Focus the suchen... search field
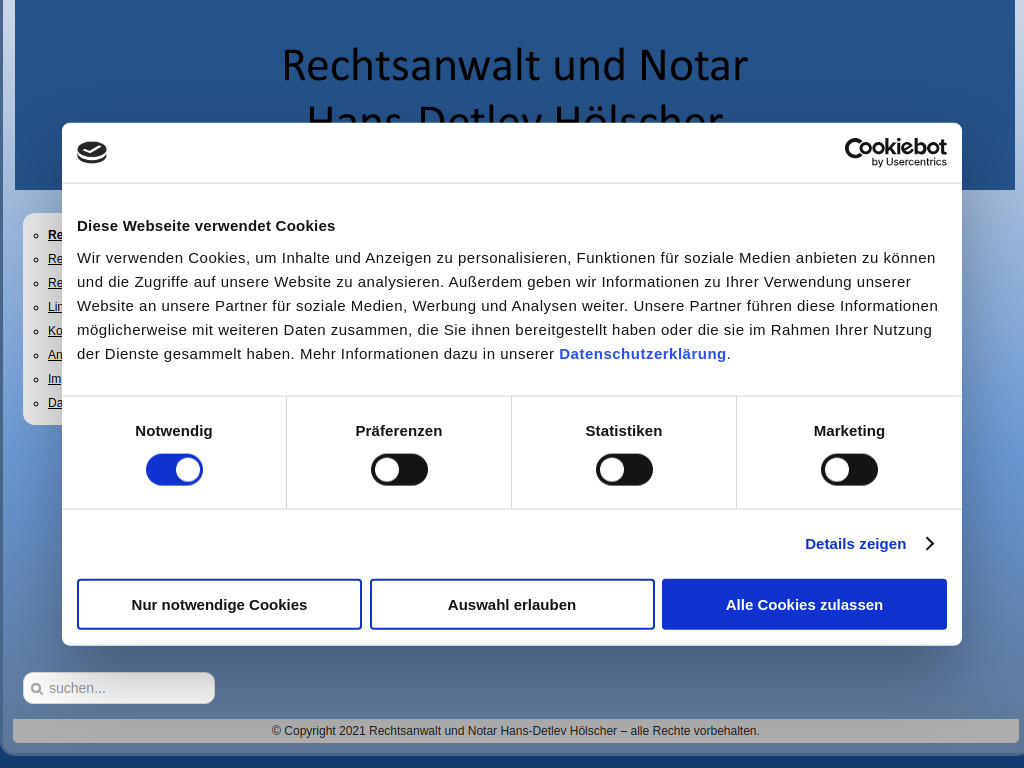The height and width of the screenshot is (768, 1024). [x=119, y=688]
